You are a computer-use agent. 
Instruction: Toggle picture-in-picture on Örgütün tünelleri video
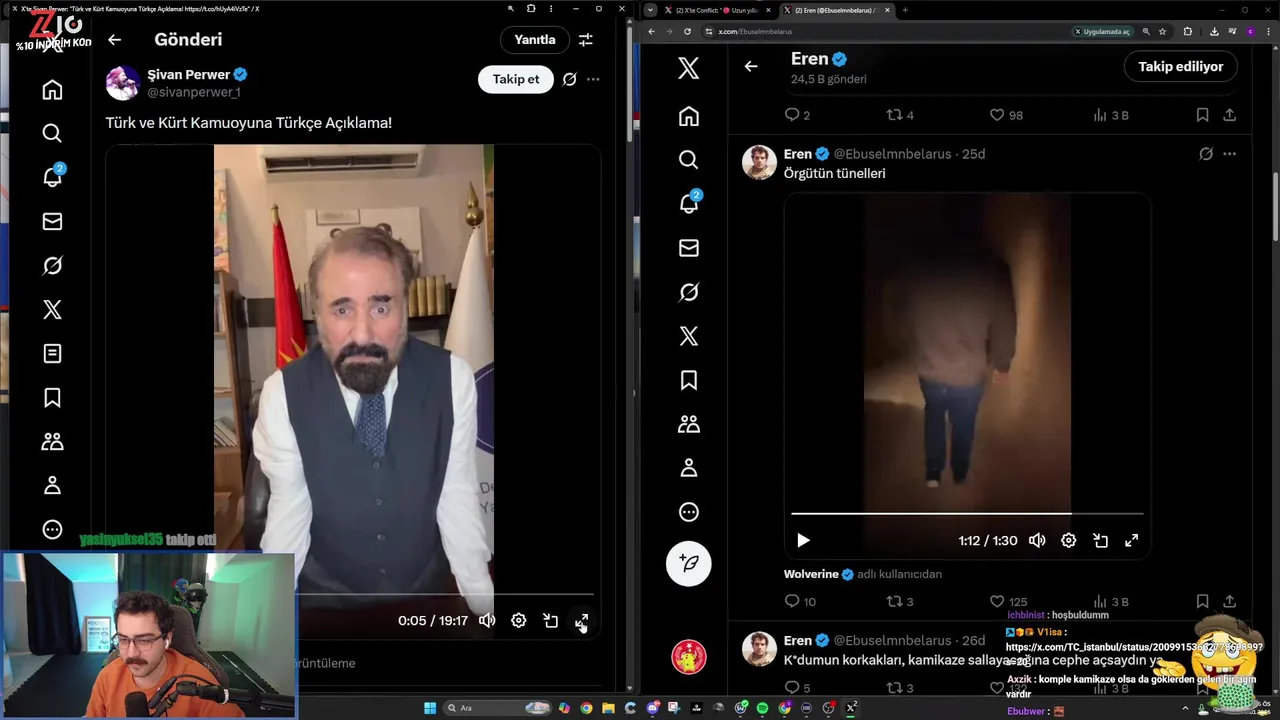(1100, 540)
